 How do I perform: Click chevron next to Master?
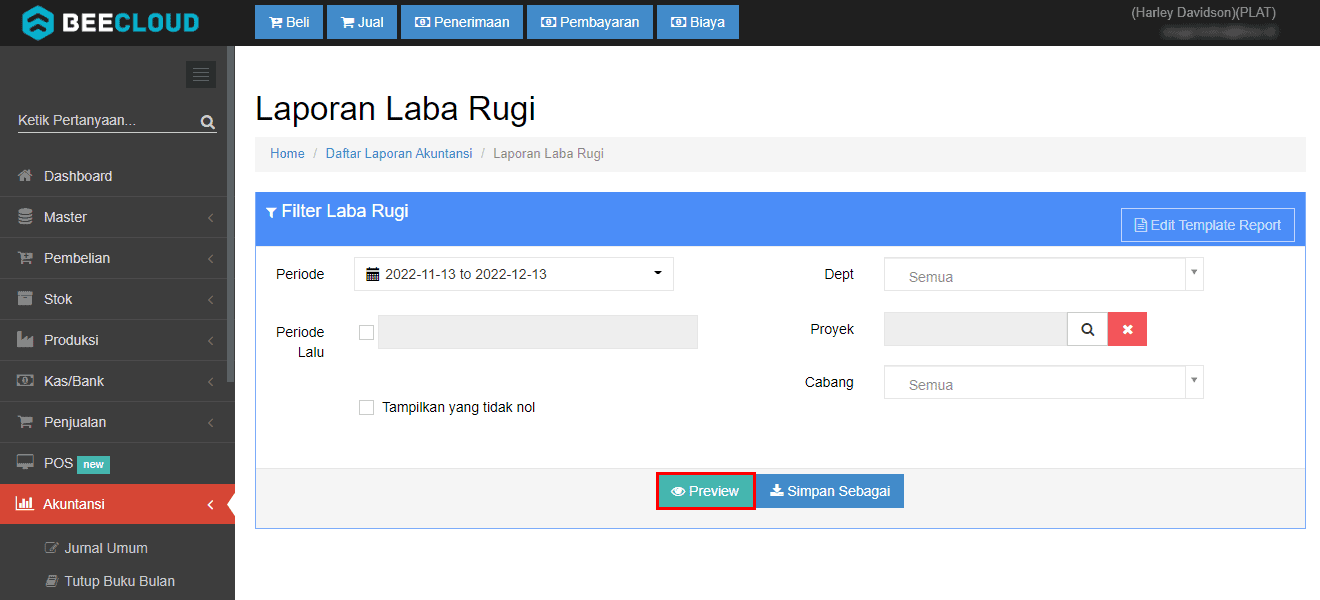210,217
